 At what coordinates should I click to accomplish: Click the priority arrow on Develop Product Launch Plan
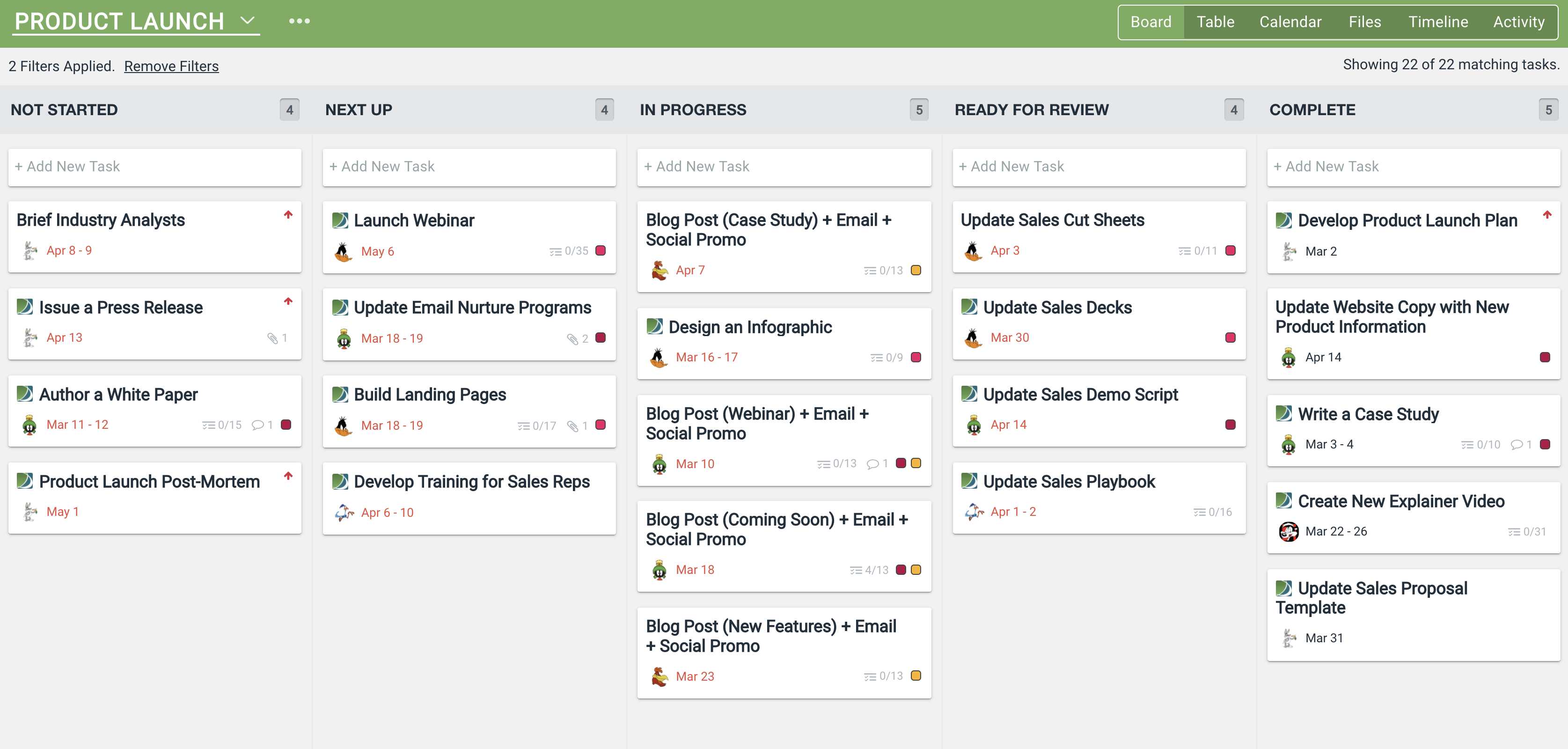point(1546,214)
